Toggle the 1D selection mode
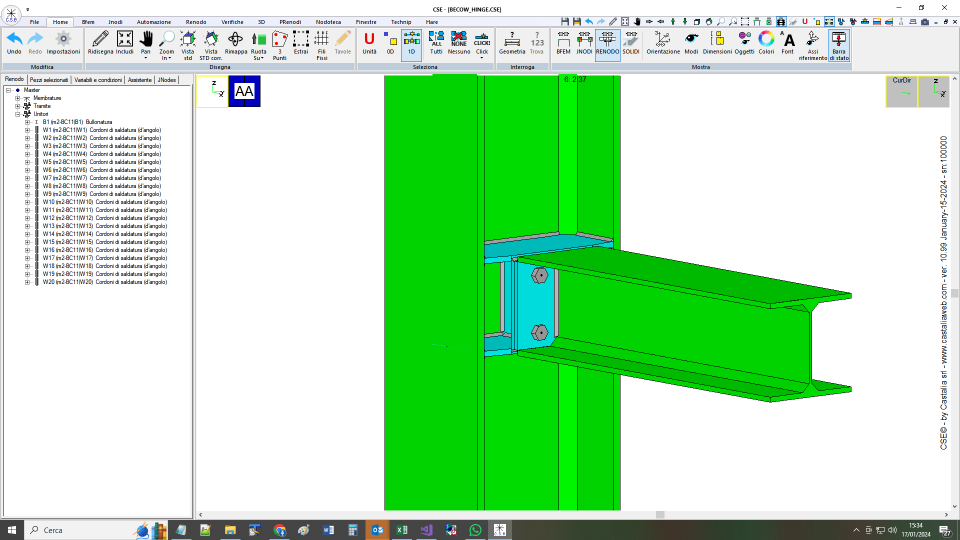This screenshot has width=960, height=540. (411, 45)
